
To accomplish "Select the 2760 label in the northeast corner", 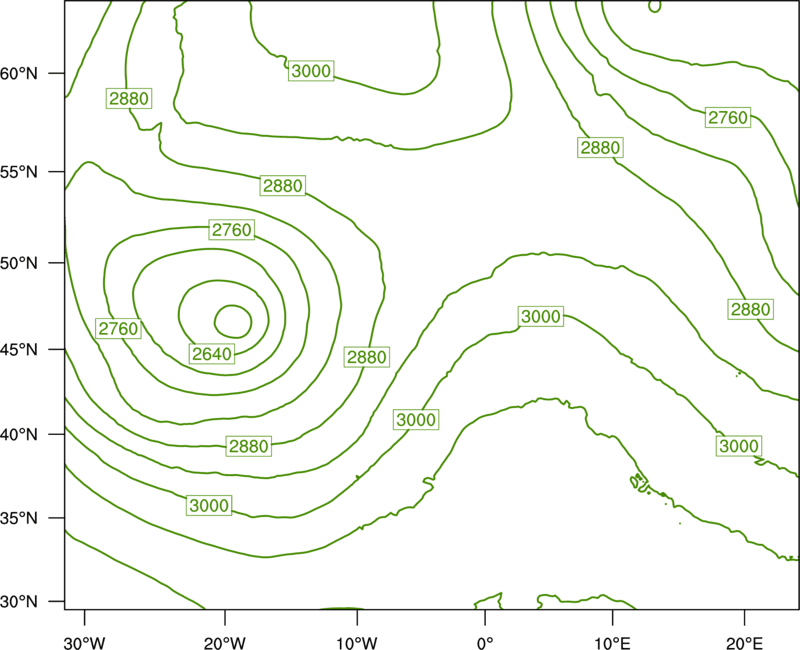I will 728,117.
